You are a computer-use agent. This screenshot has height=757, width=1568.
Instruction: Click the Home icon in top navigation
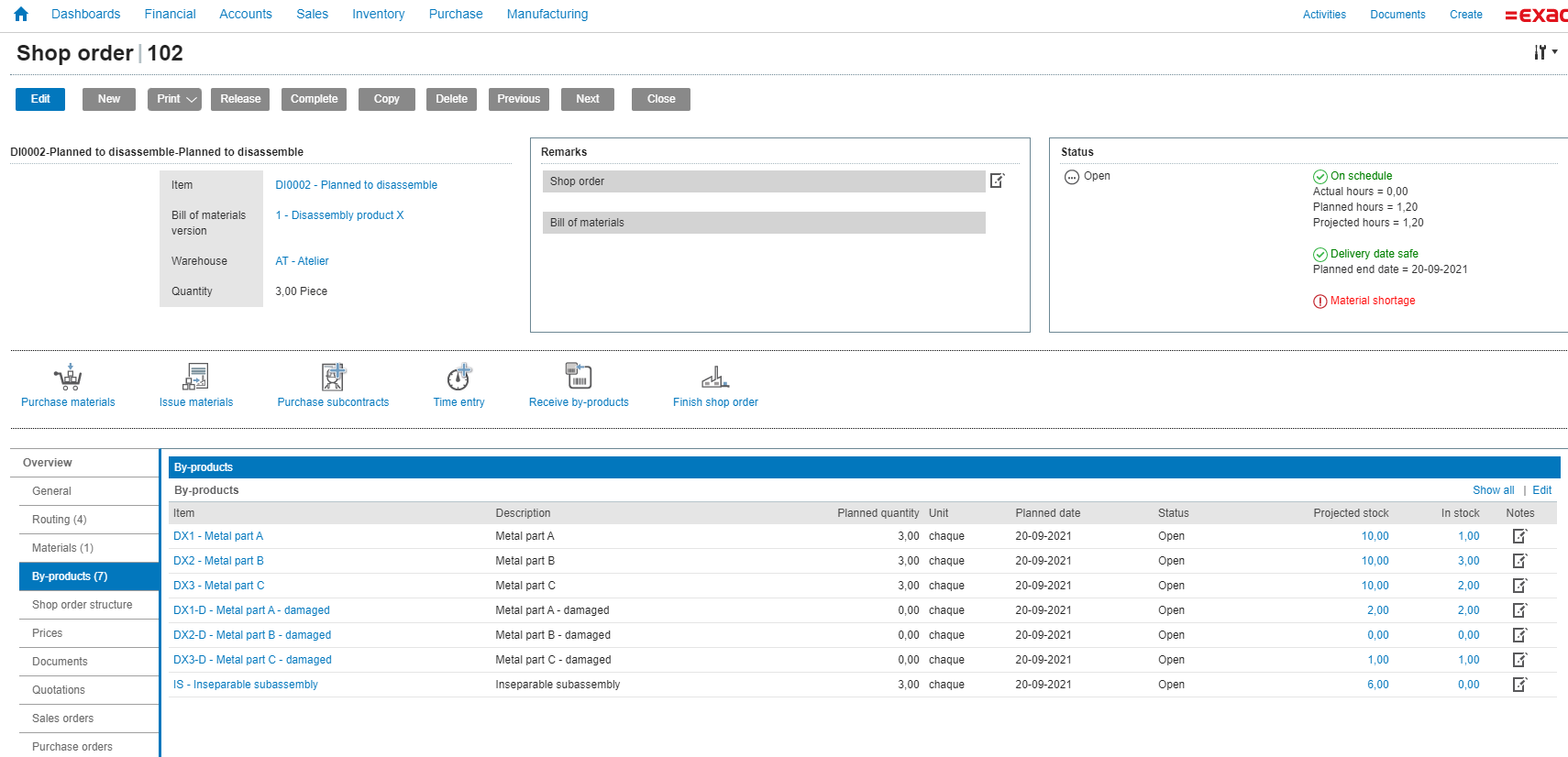pos(21,14)
